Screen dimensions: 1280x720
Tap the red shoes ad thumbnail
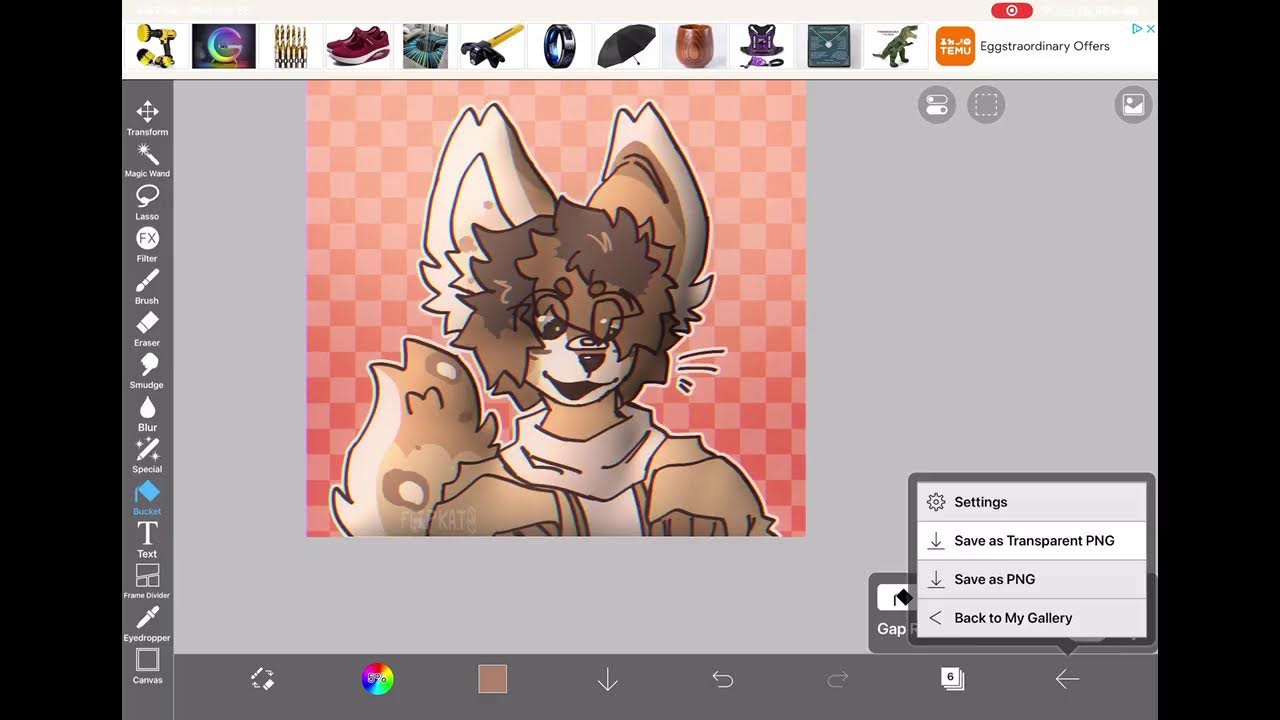pyautogui.click(x=357, y=46)
